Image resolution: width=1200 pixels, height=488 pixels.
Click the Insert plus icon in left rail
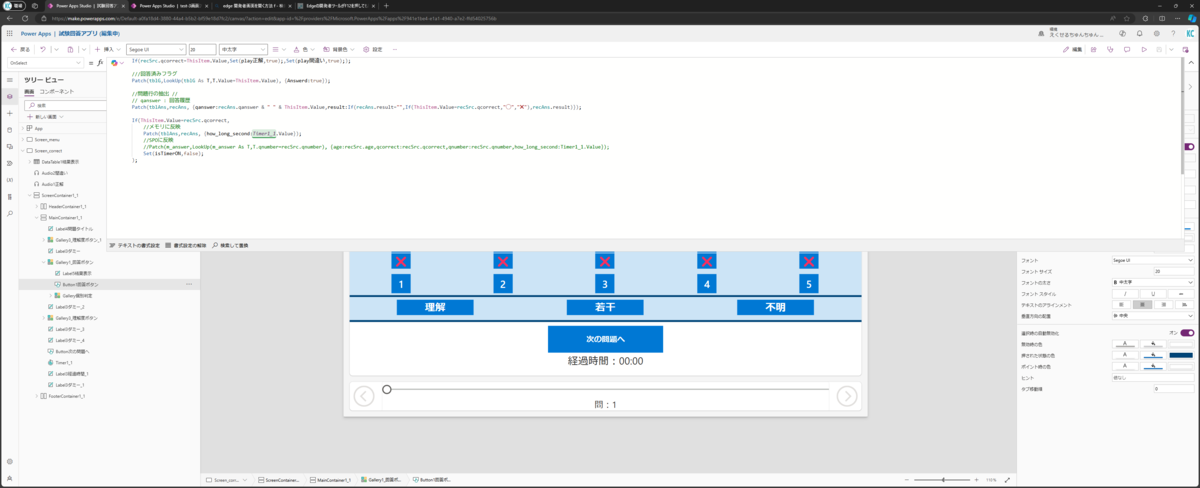click(9, 113)
